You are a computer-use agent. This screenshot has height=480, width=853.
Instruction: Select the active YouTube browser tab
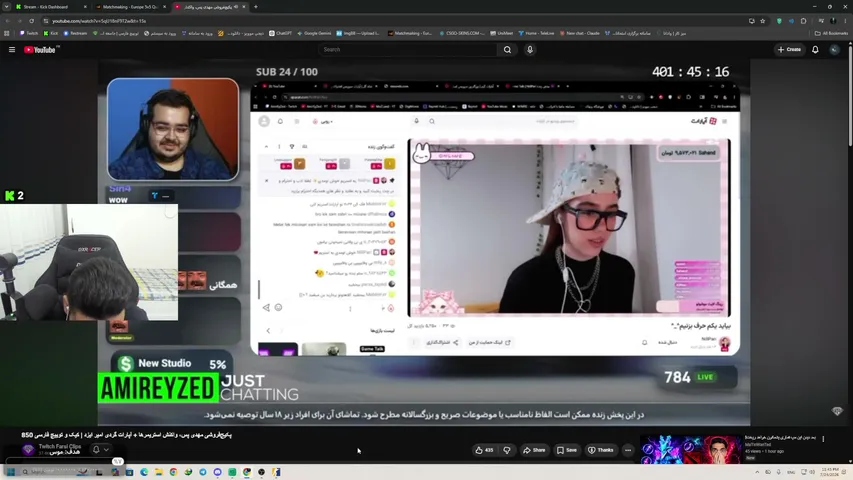(210, 7)
